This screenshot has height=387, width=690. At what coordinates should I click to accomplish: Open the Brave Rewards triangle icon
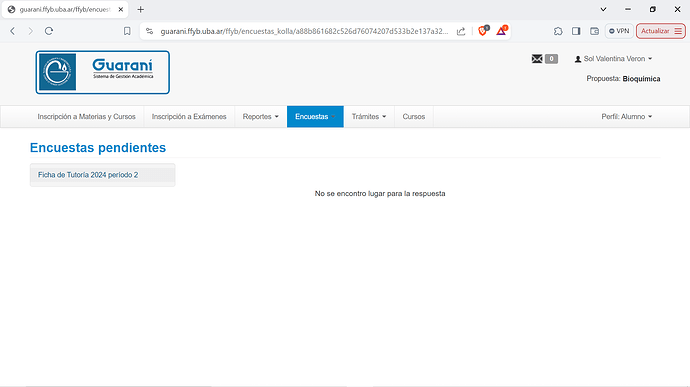click(501, 31)
